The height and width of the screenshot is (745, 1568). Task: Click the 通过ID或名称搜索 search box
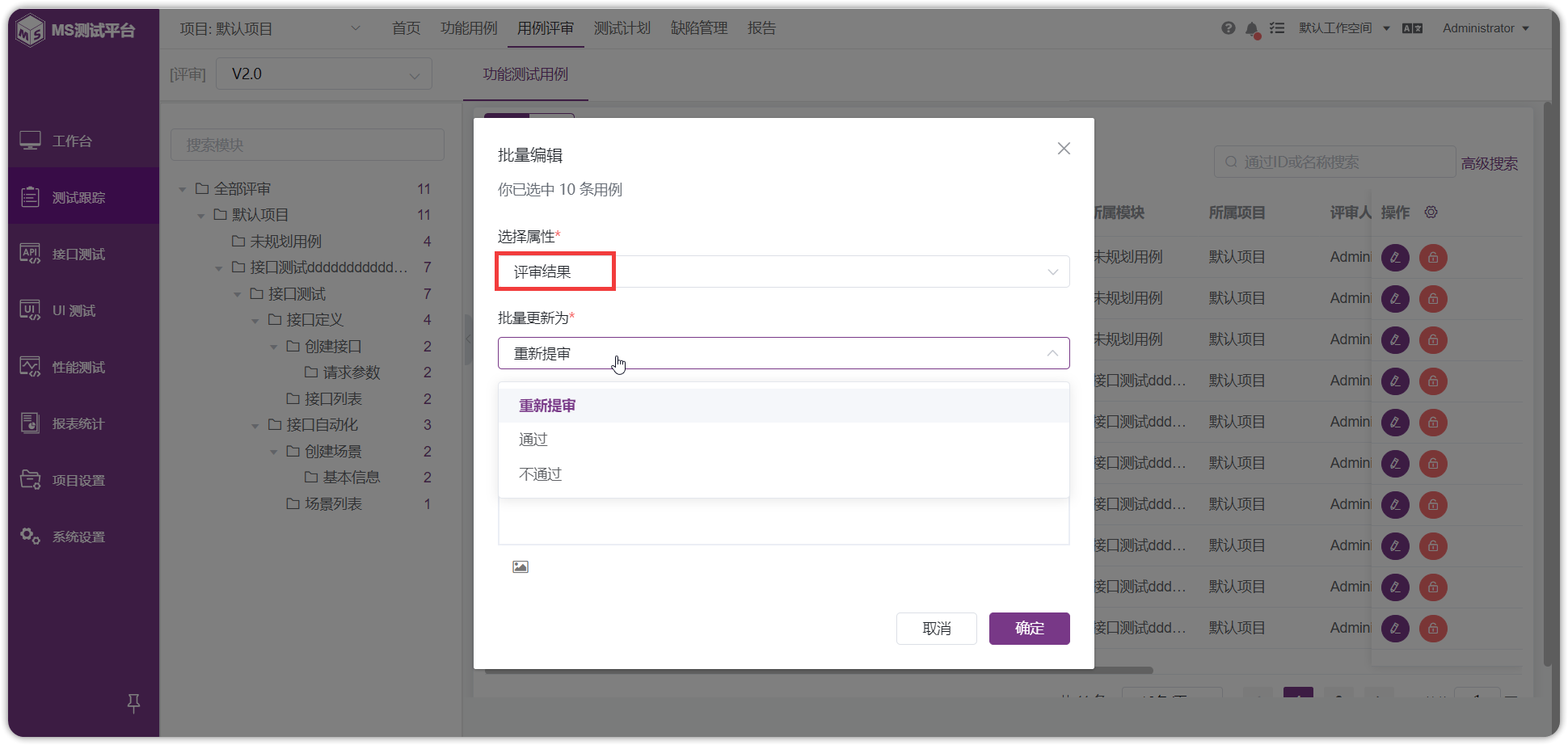(1334, 162)
